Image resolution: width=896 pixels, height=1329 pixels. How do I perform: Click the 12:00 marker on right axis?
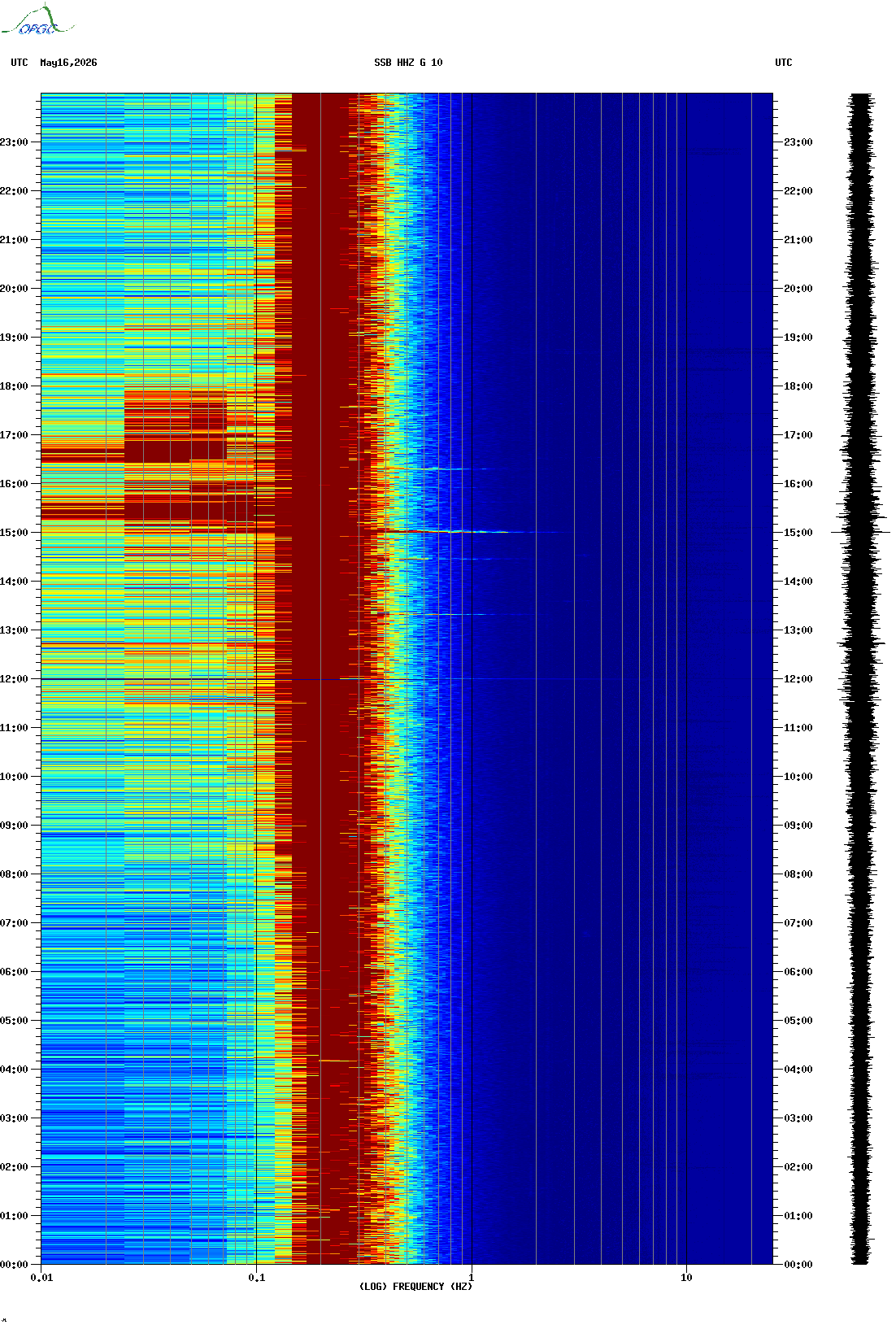tap(798, 679)
